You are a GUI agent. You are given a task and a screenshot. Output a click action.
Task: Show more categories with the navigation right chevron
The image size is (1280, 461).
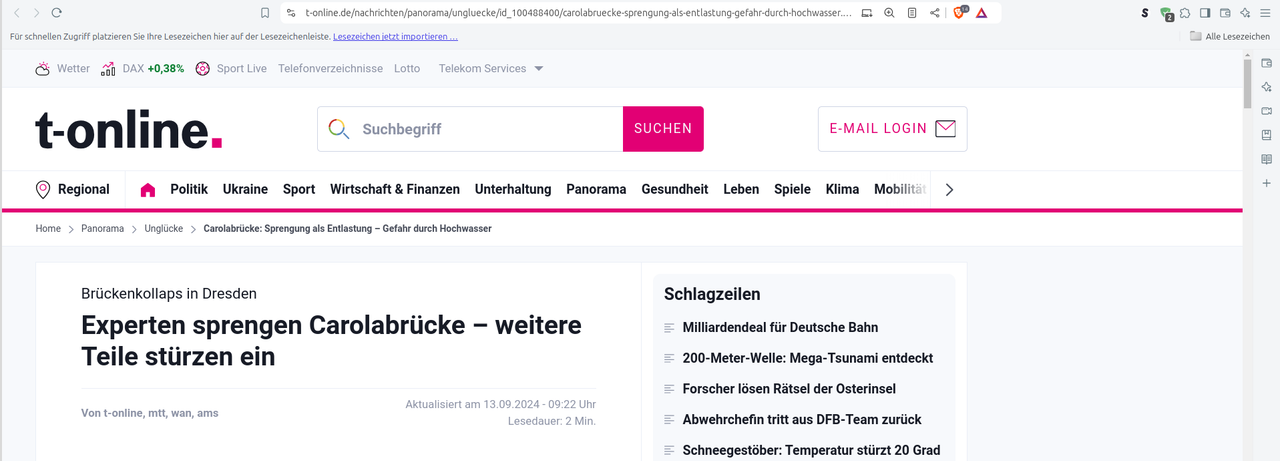(x=949, y=189)
